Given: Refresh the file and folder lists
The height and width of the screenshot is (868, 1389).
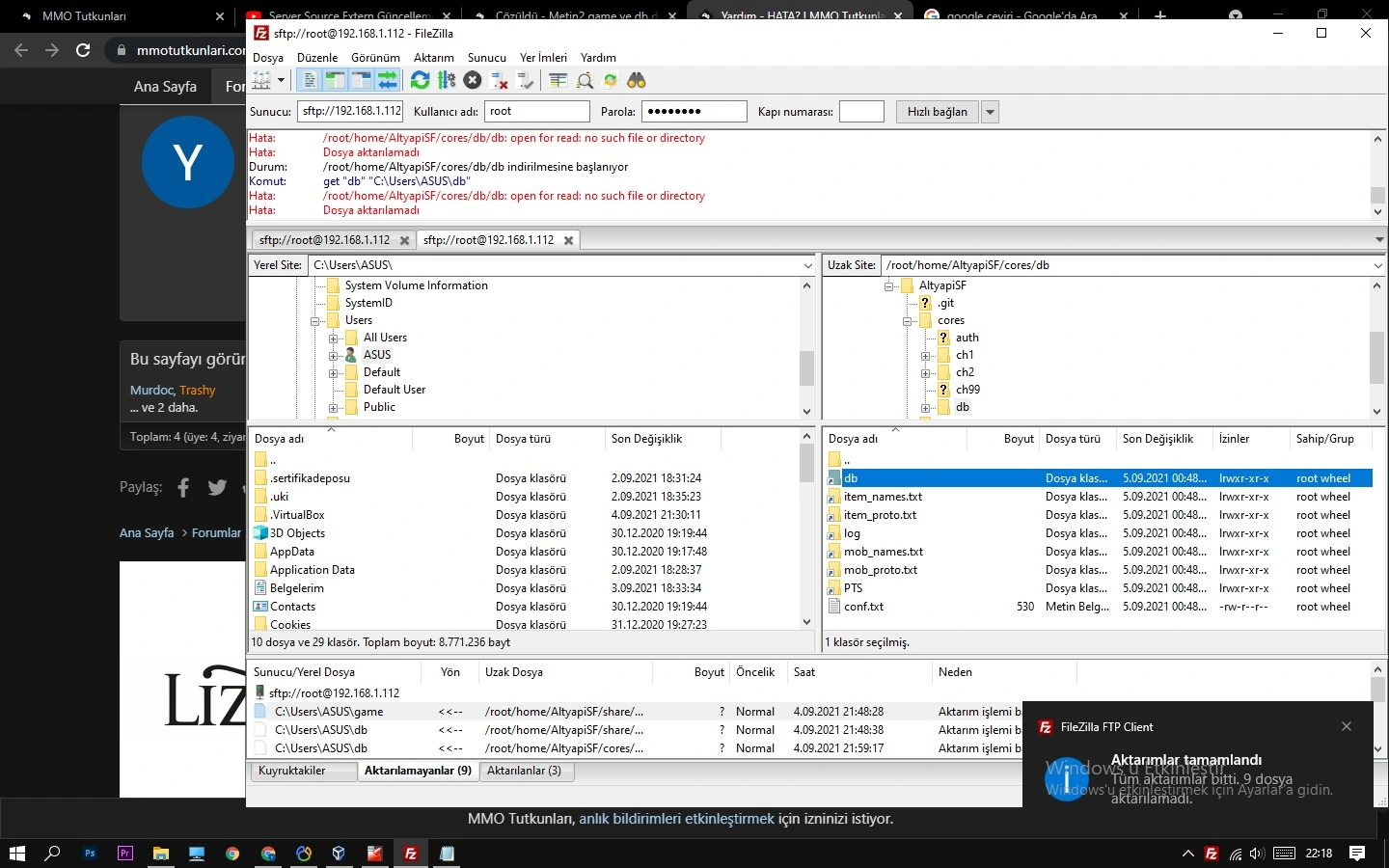Looking at the screenshot, I should 420,81.
